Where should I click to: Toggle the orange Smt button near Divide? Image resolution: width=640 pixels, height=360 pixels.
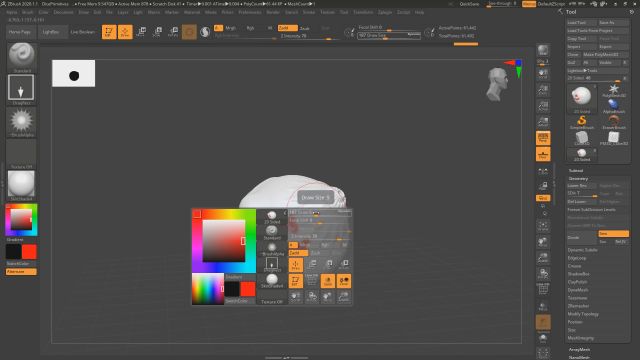(x=613, y=233)
